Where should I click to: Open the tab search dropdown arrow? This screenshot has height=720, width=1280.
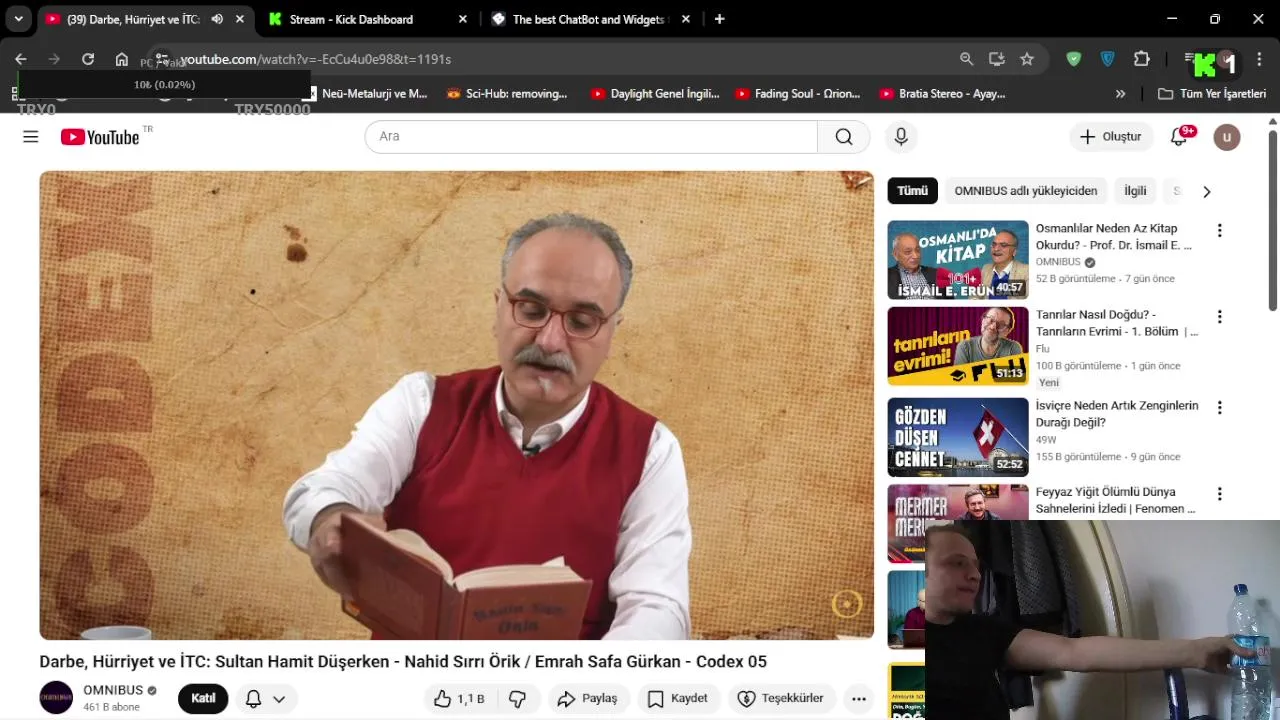[18, 19]
